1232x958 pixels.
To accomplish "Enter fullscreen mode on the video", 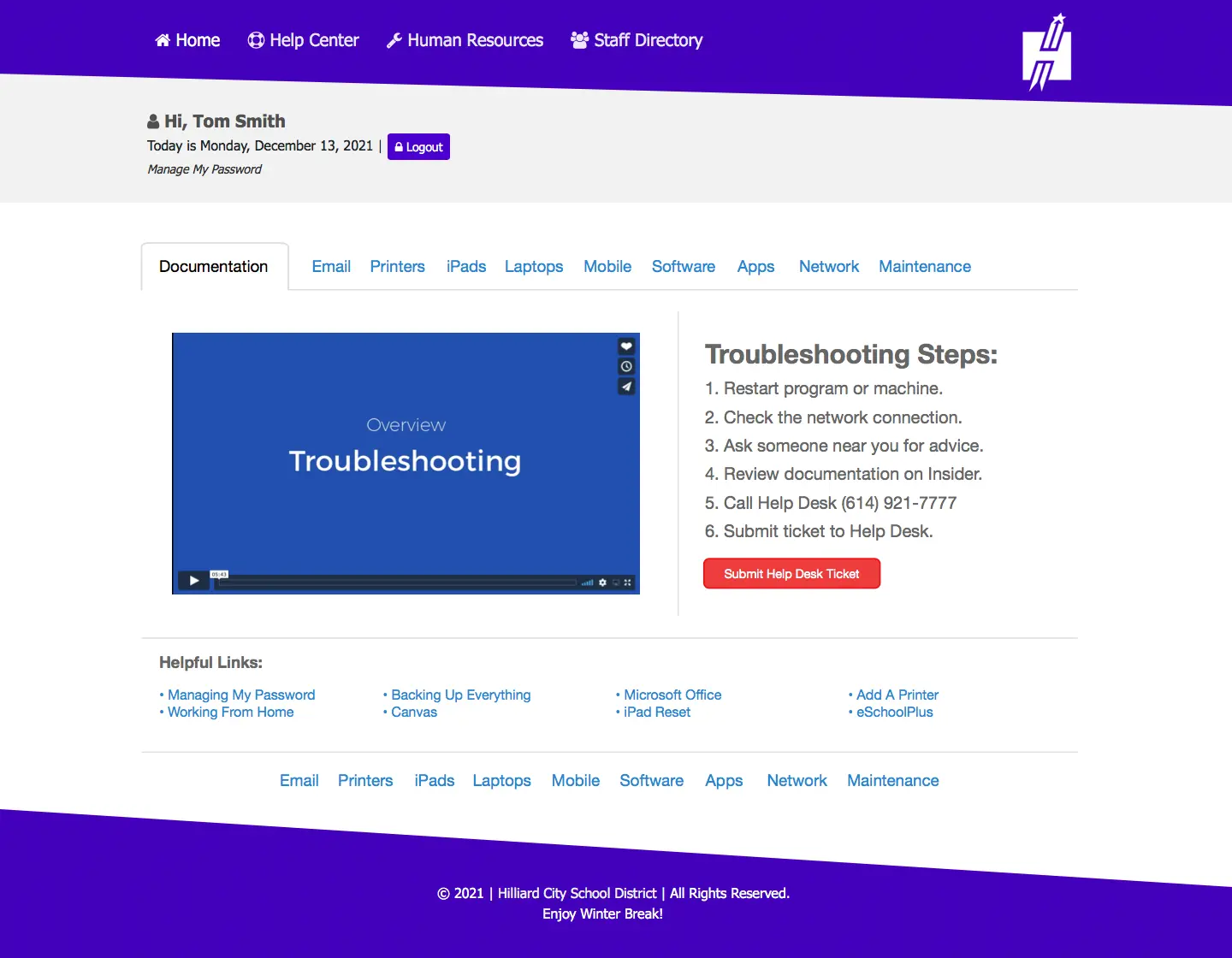I will tap(627, 582).
